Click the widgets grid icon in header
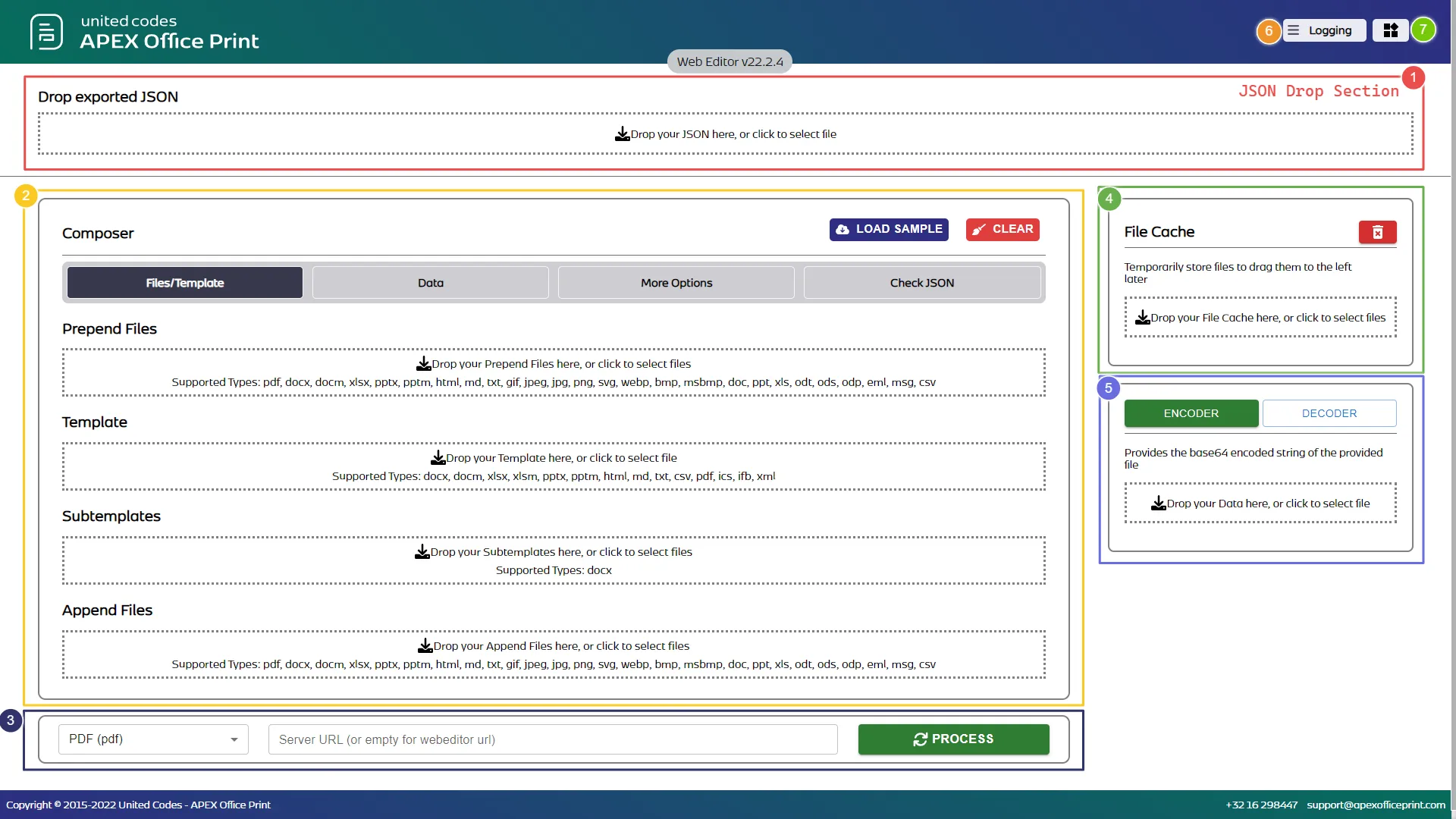 pyautogui.click(x=1390, y=30)
